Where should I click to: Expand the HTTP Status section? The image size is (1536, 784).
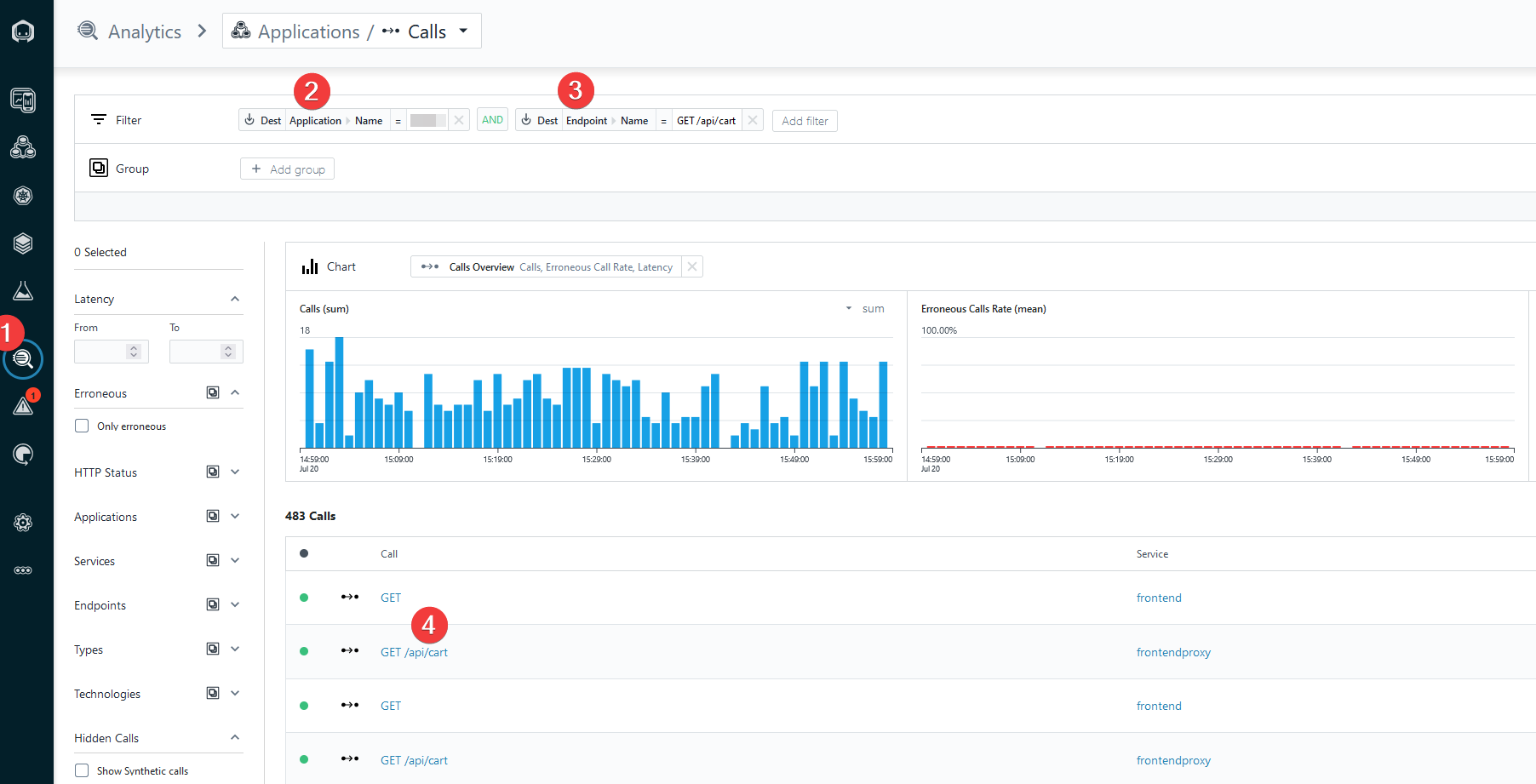235,472
